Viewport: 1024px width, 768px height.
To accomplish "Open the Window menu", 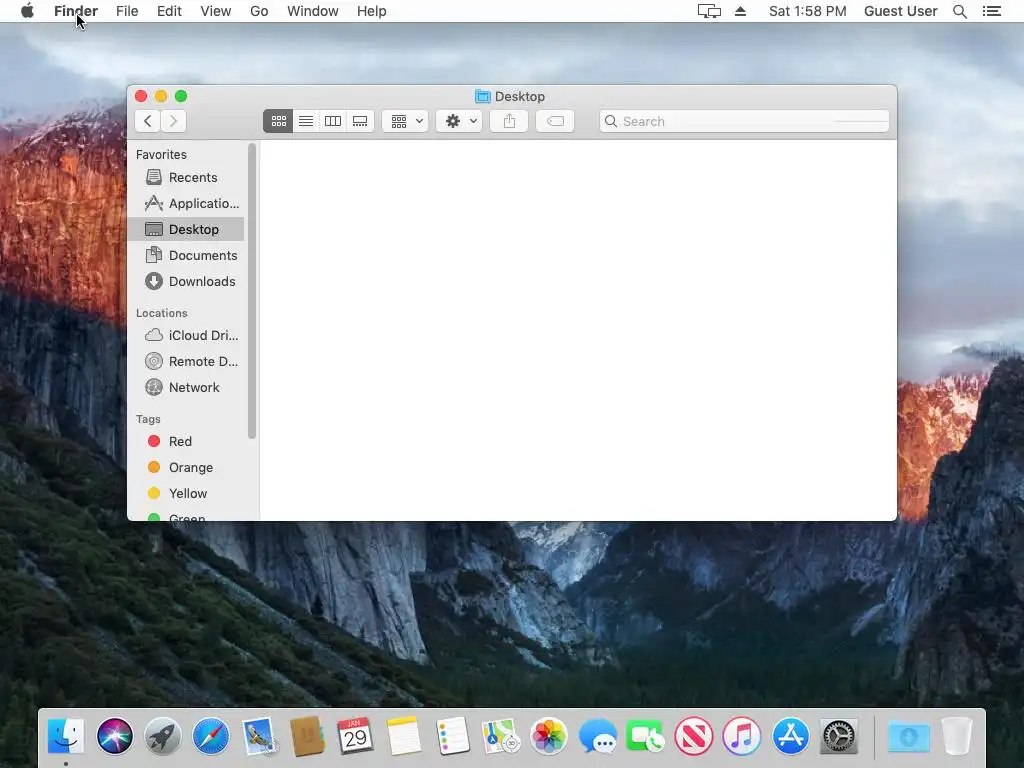I will 313,11.
